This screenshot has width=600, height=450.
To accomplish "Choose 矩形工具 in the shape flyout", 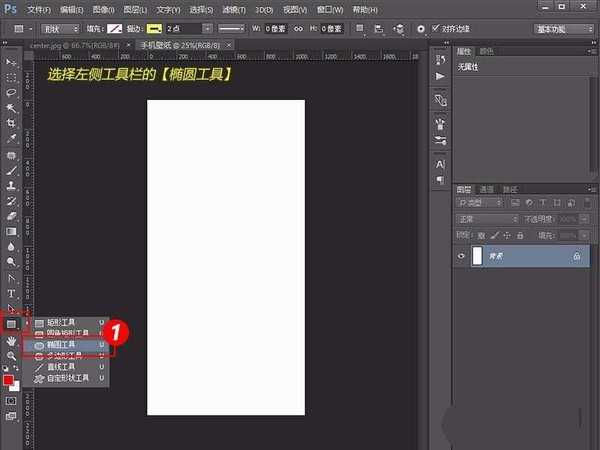I will point(62,322).
